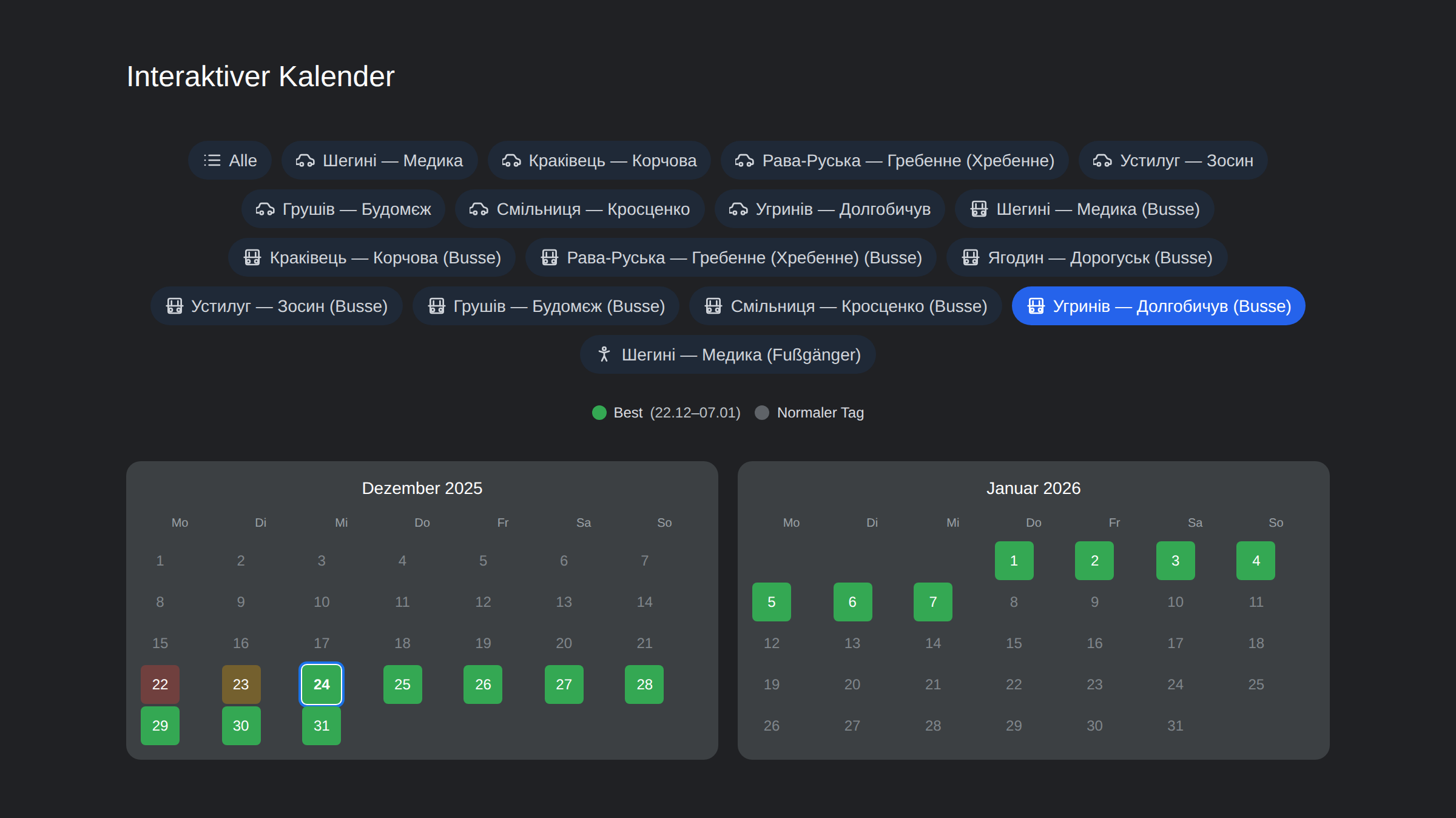Click bus icon of Угринів — Долгобичув (Busse)
Image resolution: width=1456 pixels, height=818 pixels.
coord(1036,306)
